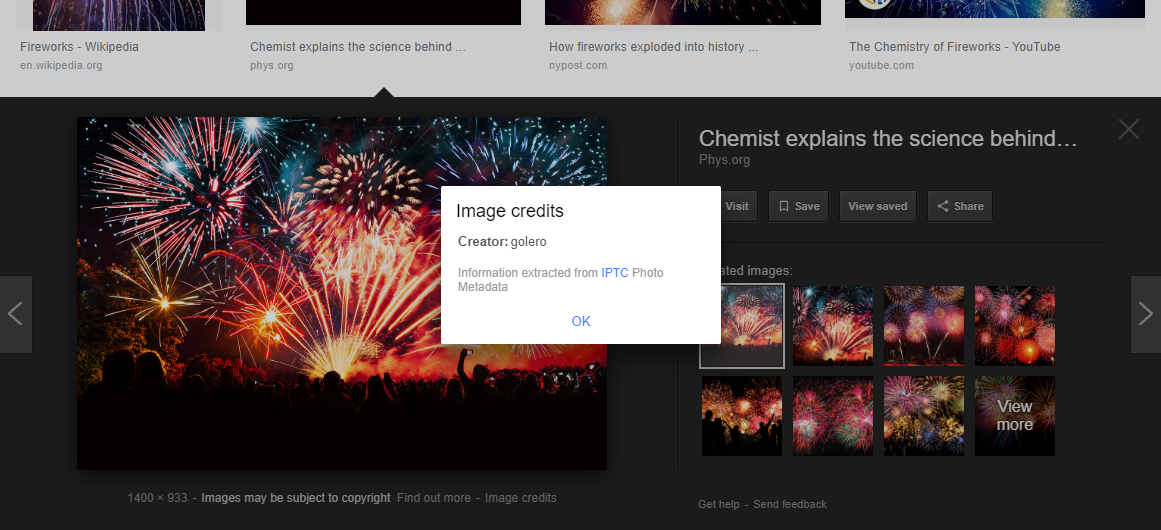Image resolution: width=1161 pixels, height=530 pixels.
Task: Select third related thumbnail in top row
Action: coord(923,326)
